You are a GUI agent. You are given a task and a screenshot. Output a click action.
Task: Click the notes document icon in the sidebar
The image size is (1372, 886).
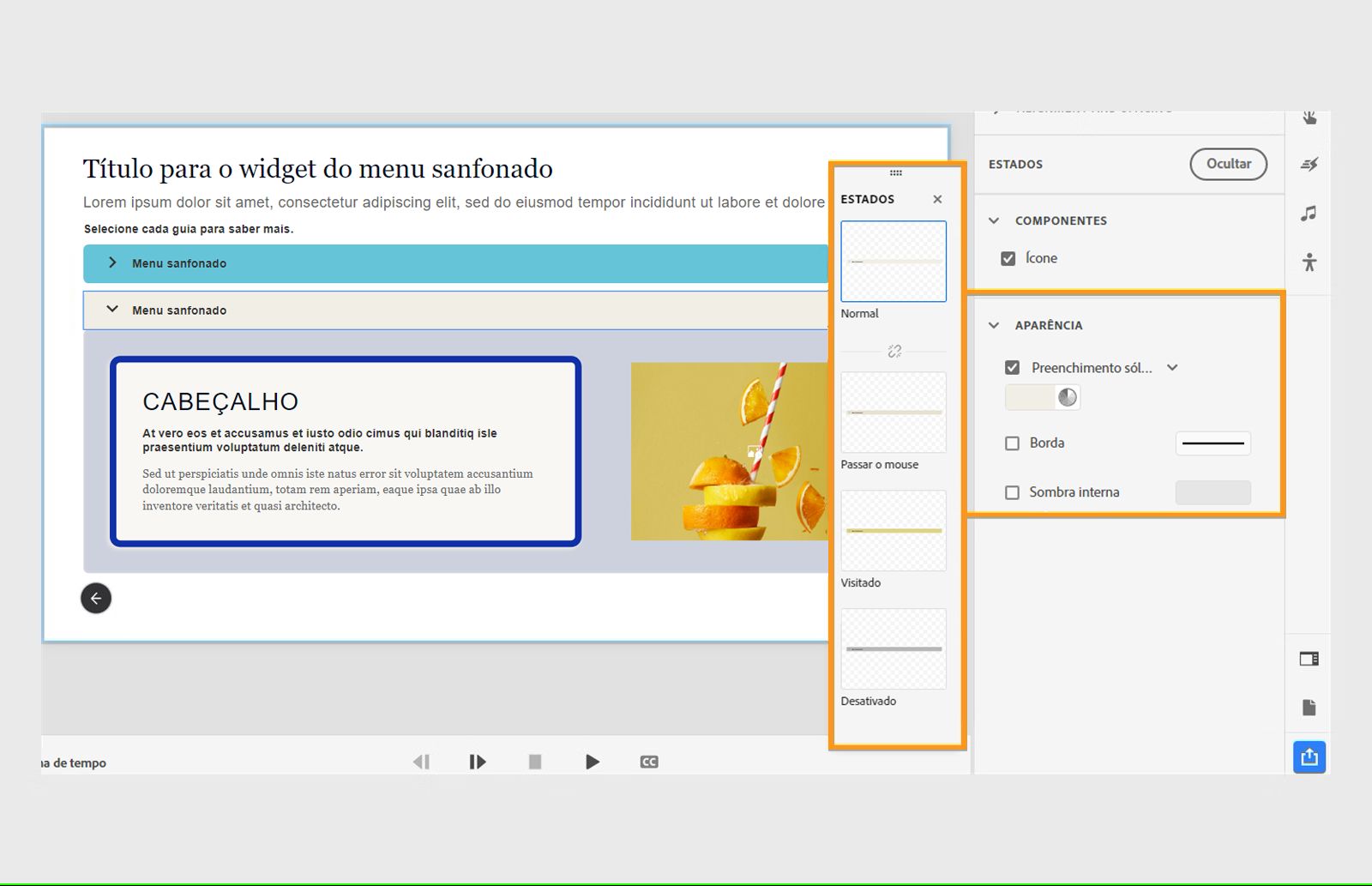(x=1309, y=707)
